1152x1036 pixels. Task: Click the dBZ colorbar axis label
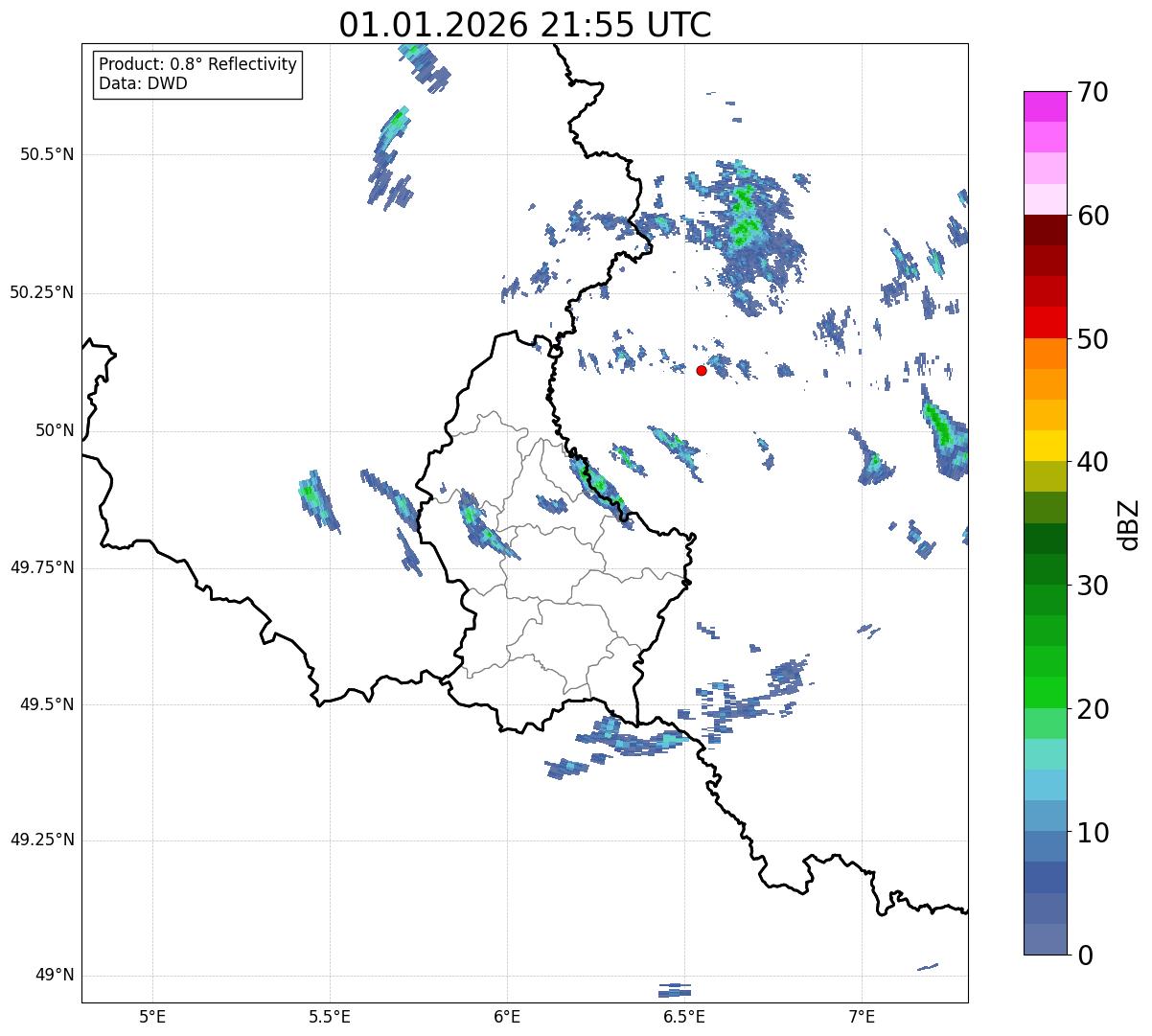click(x=1129, y=523)
